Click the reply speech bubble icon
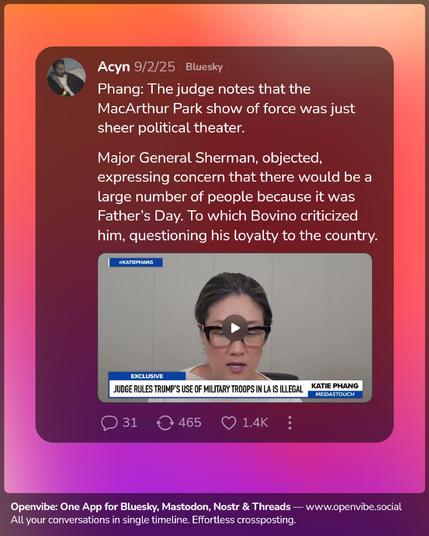 (109, 423)
